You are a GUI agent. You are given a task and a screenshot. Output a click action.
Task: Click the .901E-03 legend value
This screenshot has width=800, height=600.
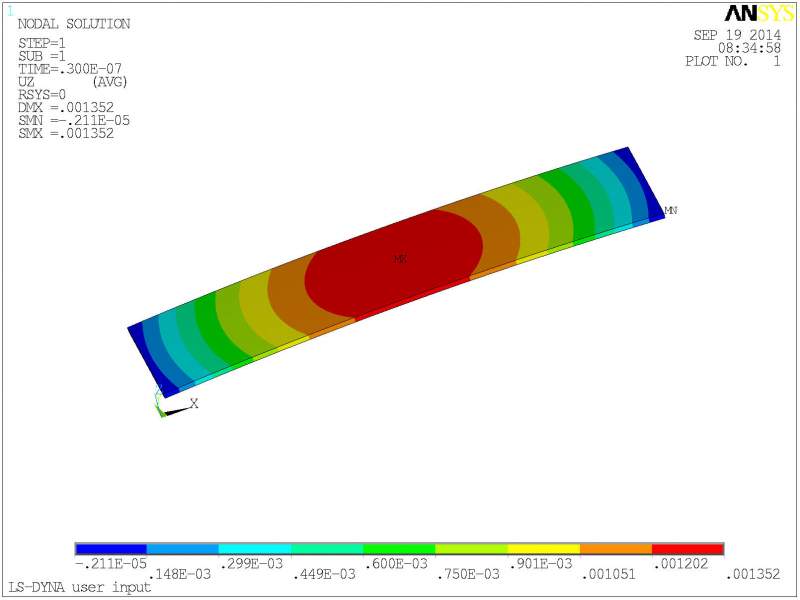pos(541,564)
